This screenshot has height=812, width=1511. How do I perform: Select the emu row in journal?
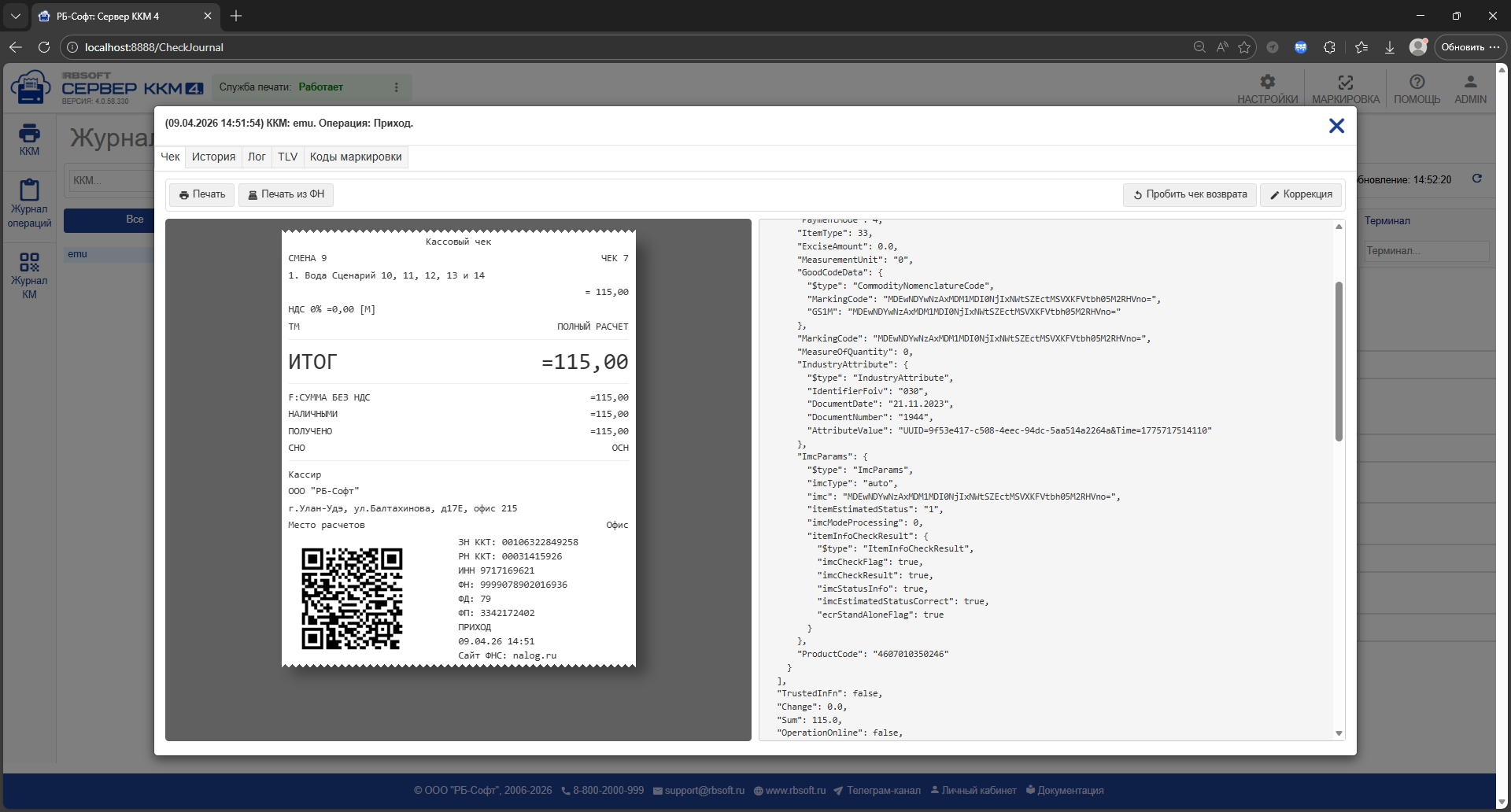point(109,254)
